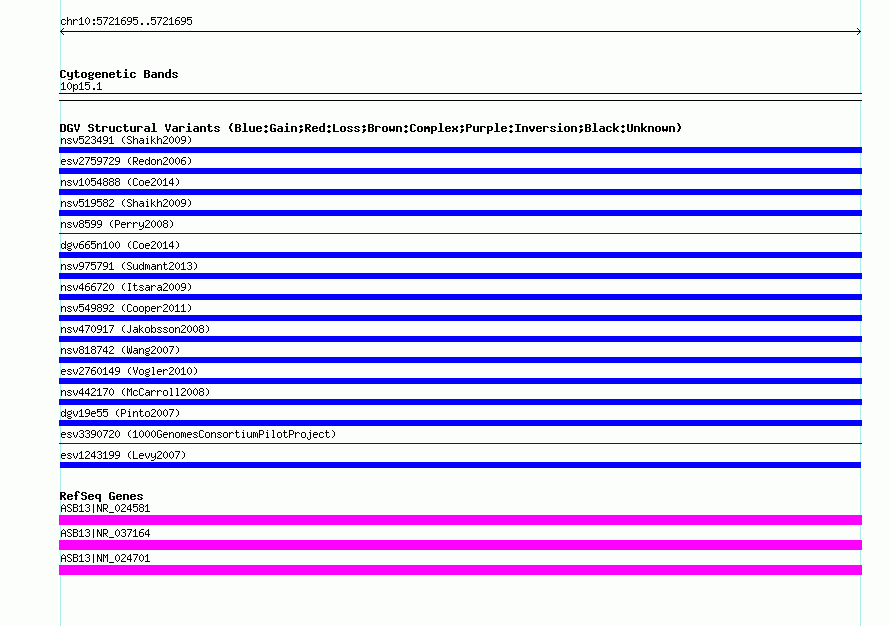
Task: Click the esv1243199 (Levy2007) blue bar
Action: [460, 465]
